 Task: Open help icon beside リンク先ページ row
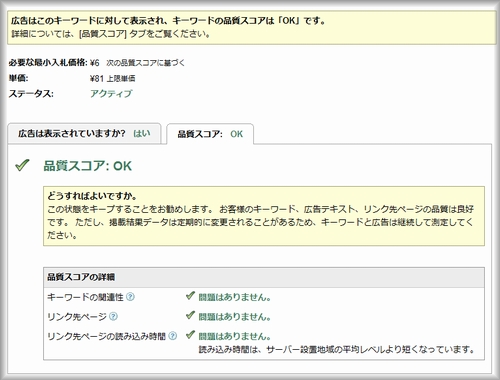[113, 316]
